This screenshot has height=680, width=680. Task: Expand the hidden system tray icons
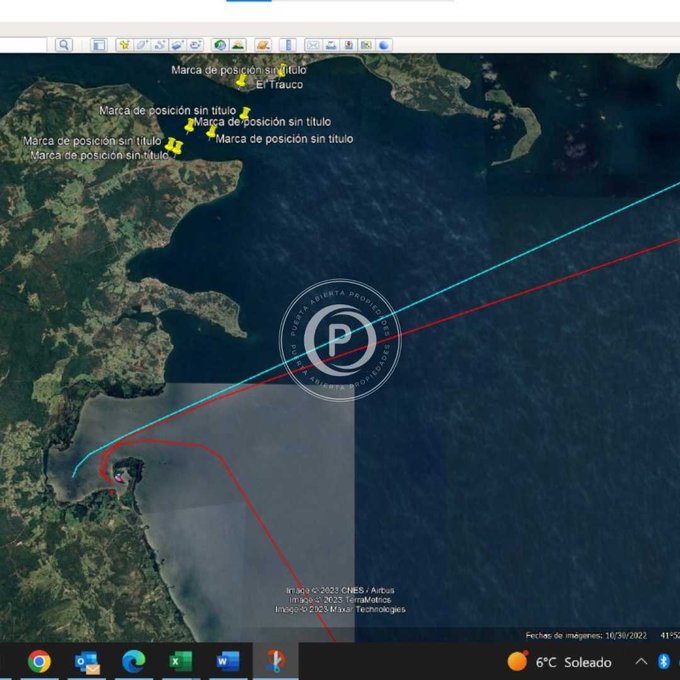[641, 661]
